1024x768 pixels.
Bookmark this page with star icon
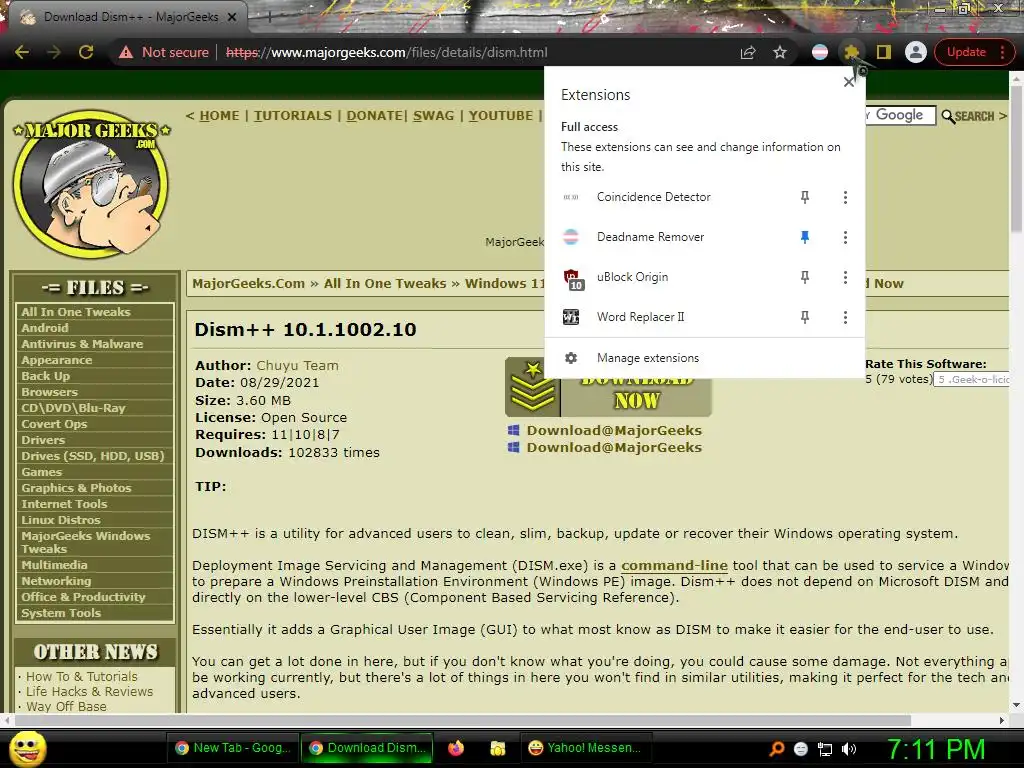pos(780,52)
